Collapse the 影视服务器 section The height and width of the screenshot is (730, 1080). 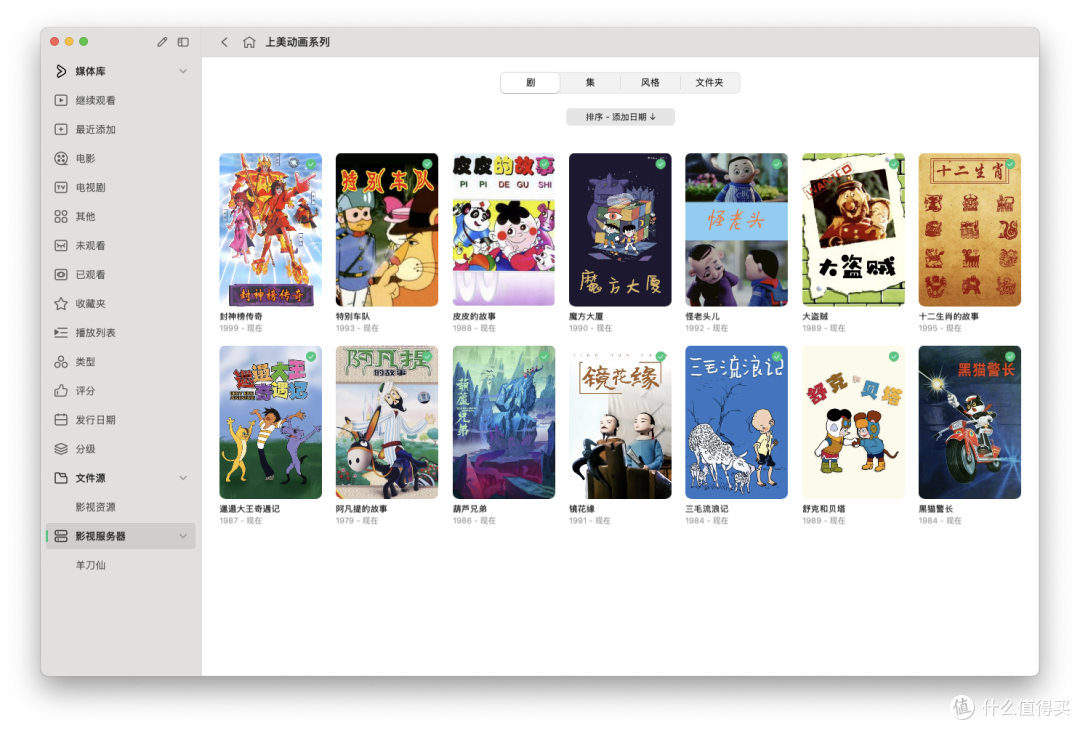pos(183,536)
